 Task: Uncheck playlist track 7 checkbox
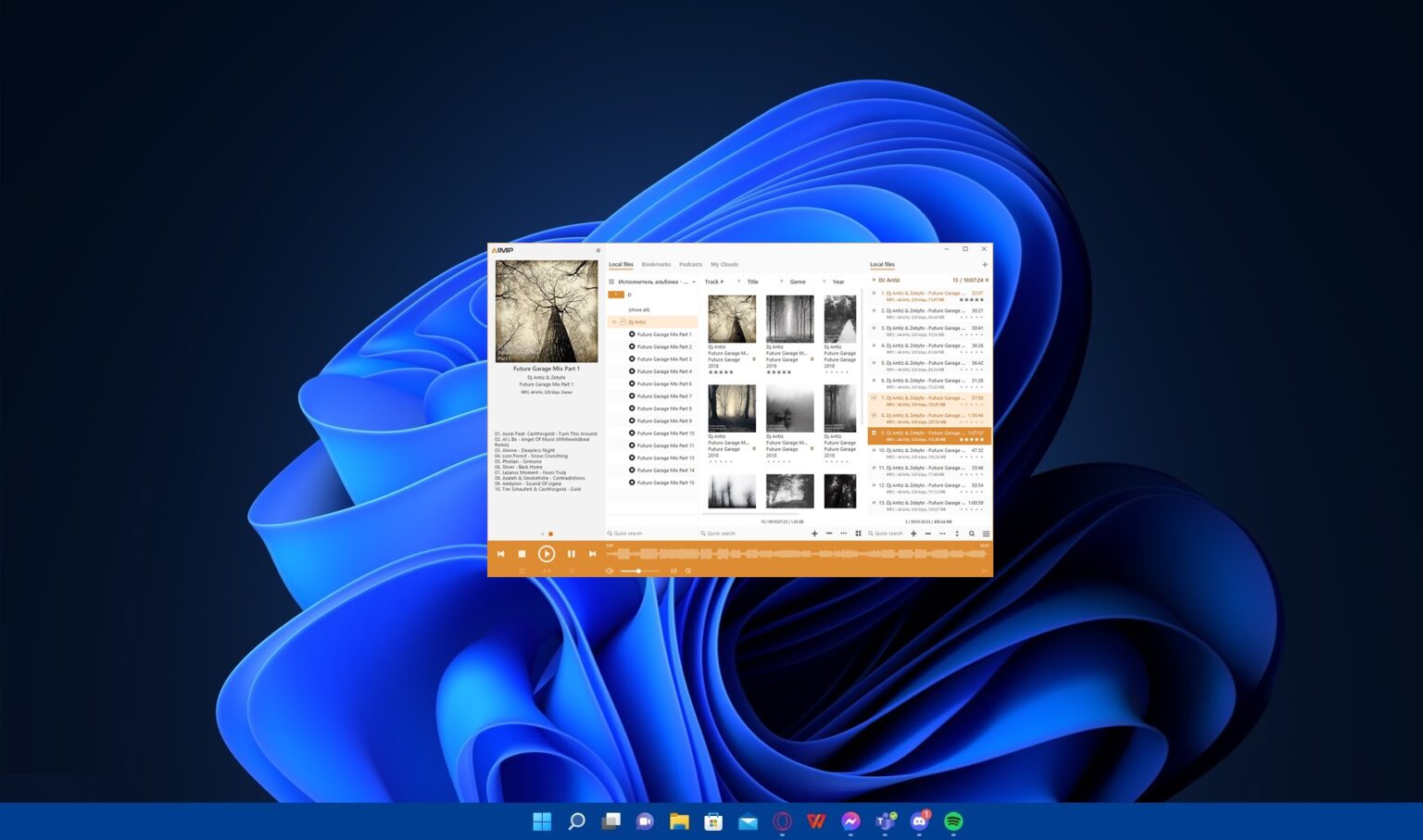point(874,398)
